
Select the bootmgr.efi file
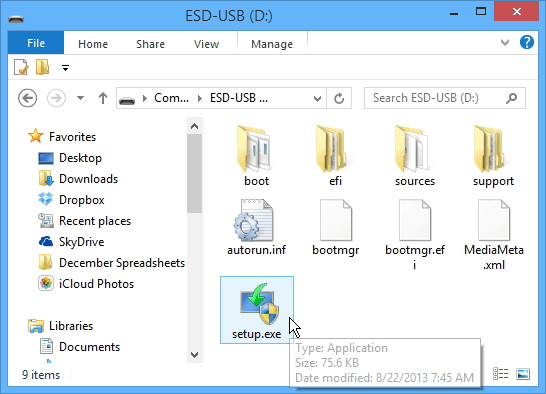tap(414, 234)
